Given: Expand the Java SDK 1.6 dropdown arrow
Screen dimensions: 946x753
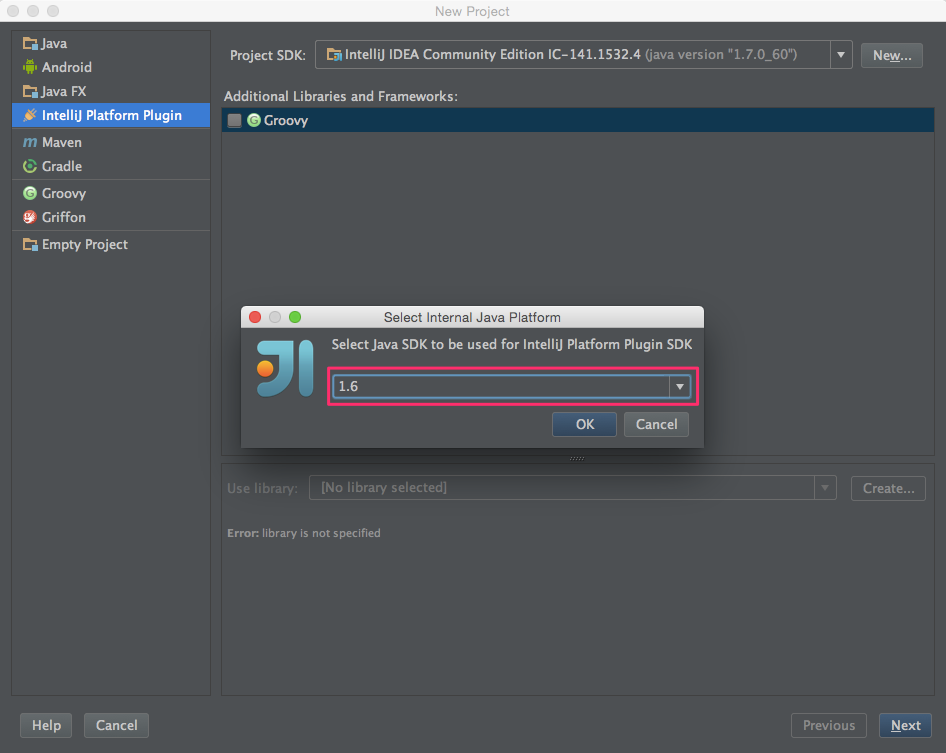Looking at the screenshot, I should pos(679,386).
